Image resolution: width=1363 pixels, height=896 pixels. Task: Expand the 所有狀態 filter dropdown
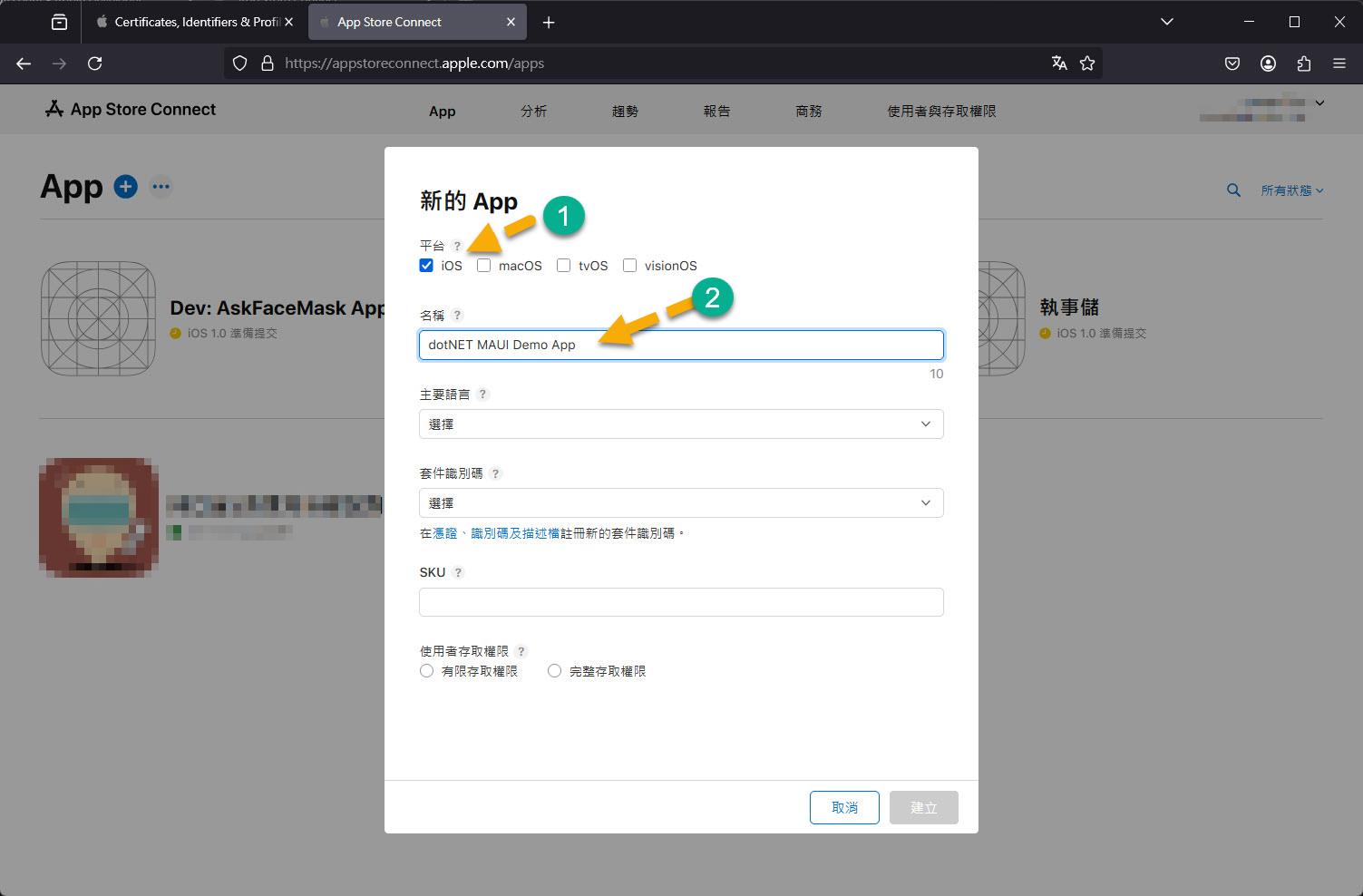[x=1292, y=190]
